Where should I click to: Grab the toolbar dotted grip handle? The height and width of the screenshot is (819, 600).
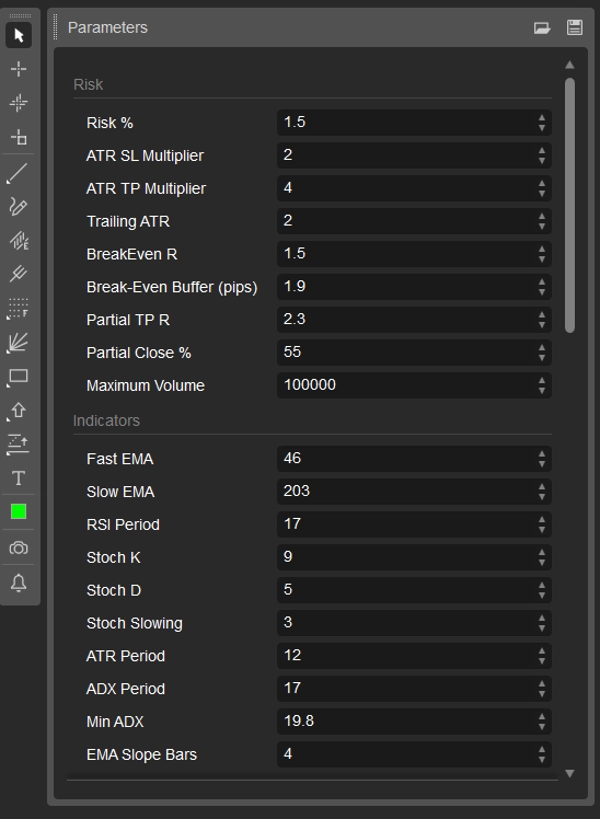(20, 16)
